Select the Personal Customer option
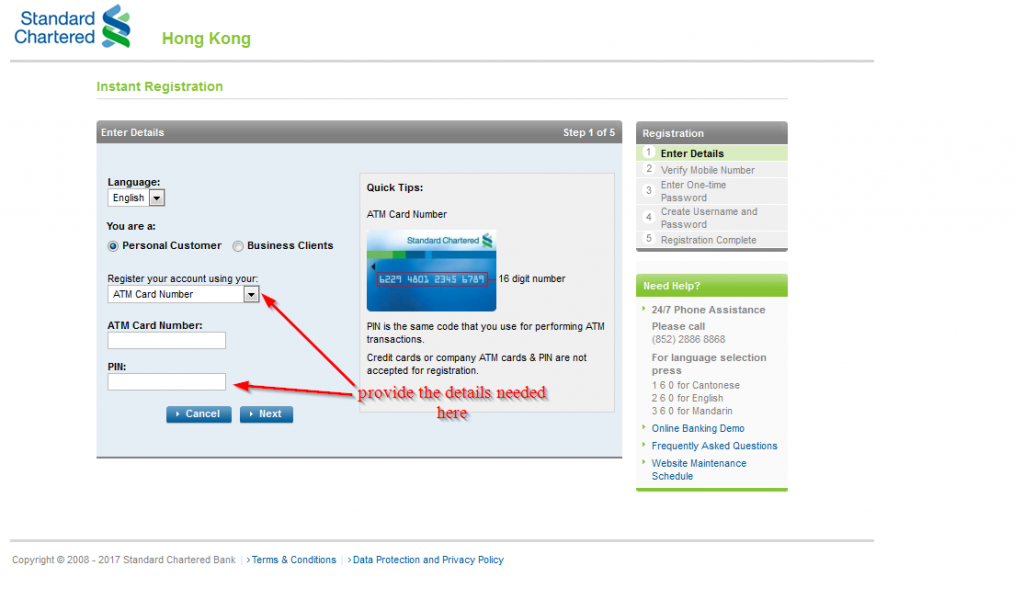Image resolution: width=1024 pixels, height=611 pixels. [x=113, y=245]
